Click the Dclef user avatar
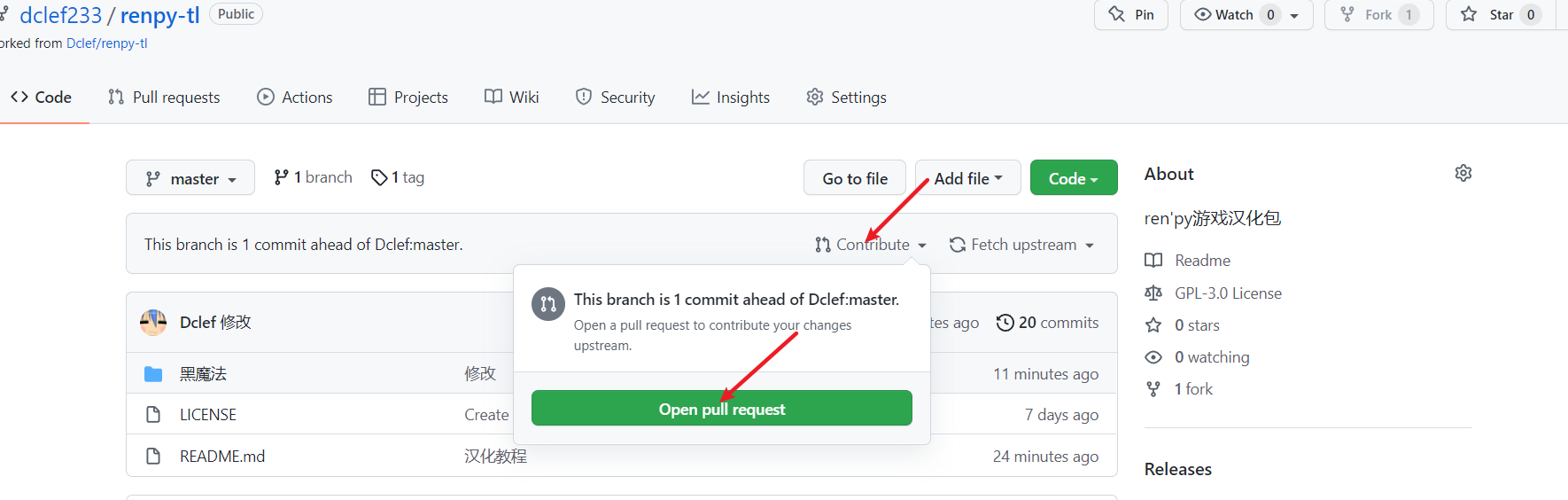Screen dimensions: 1568x500 [153, 323]
